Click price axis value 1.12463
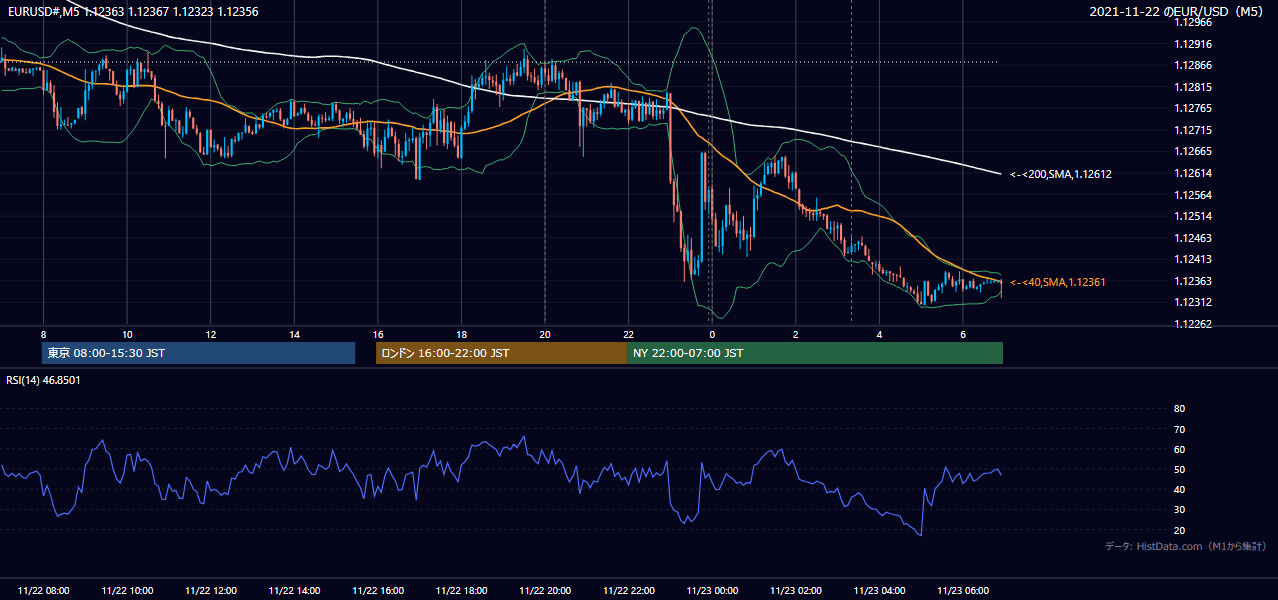The height and width of the screenshot is (600, 1278). click(x=1193, y=238)
